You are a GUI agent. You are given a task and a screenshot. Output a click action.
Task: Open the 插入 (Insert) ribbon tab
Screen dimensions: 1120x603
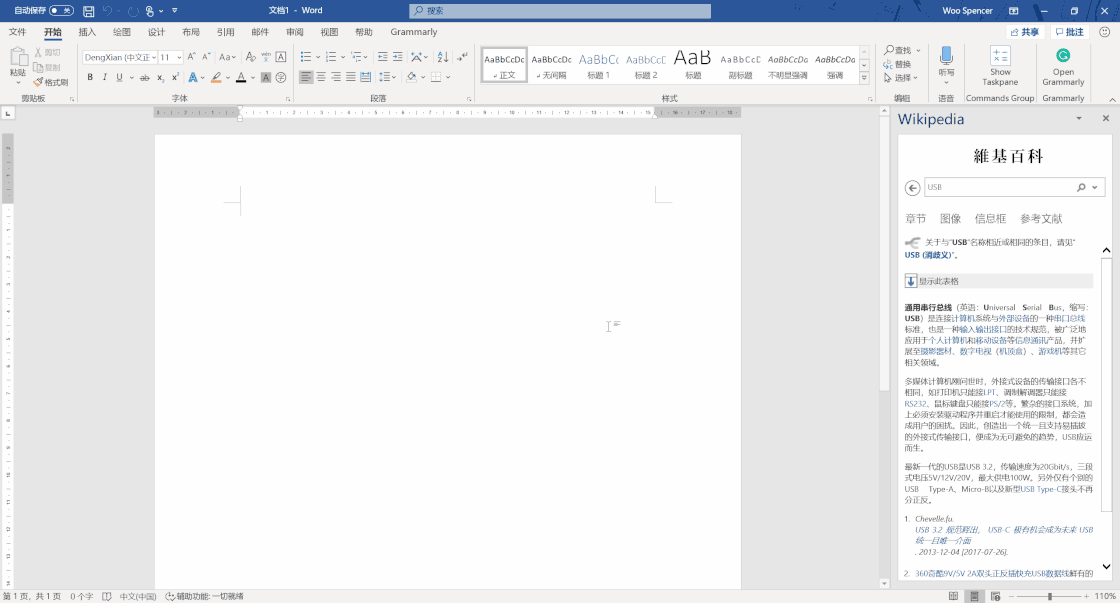(87, 32)
